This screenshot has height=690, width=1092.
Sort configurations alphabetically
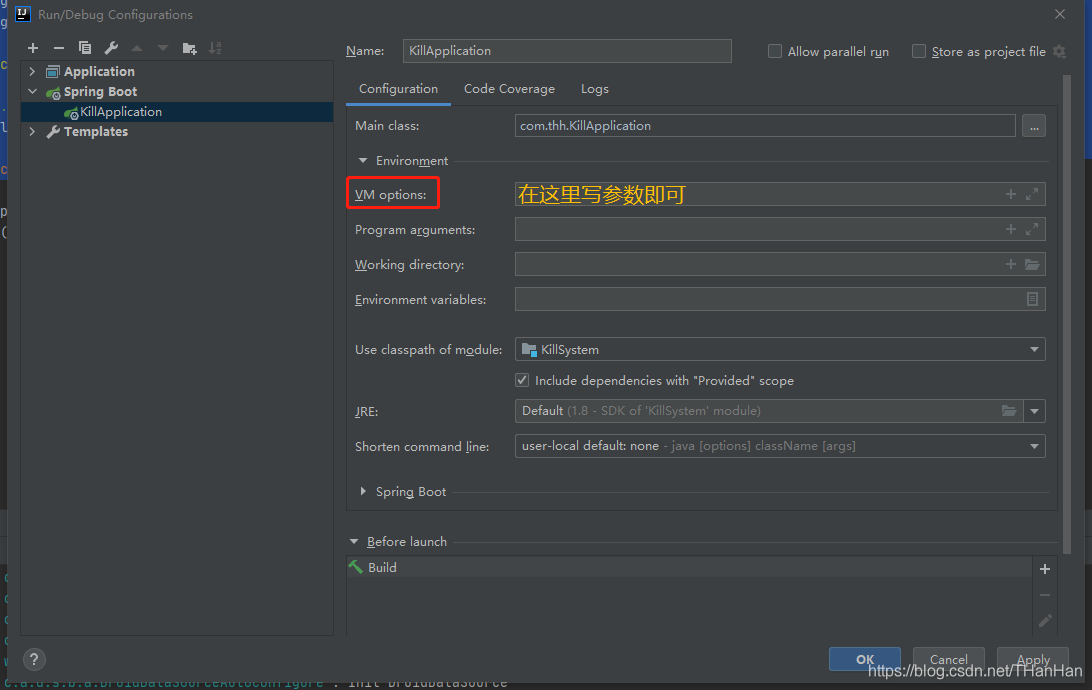point(215,48)
